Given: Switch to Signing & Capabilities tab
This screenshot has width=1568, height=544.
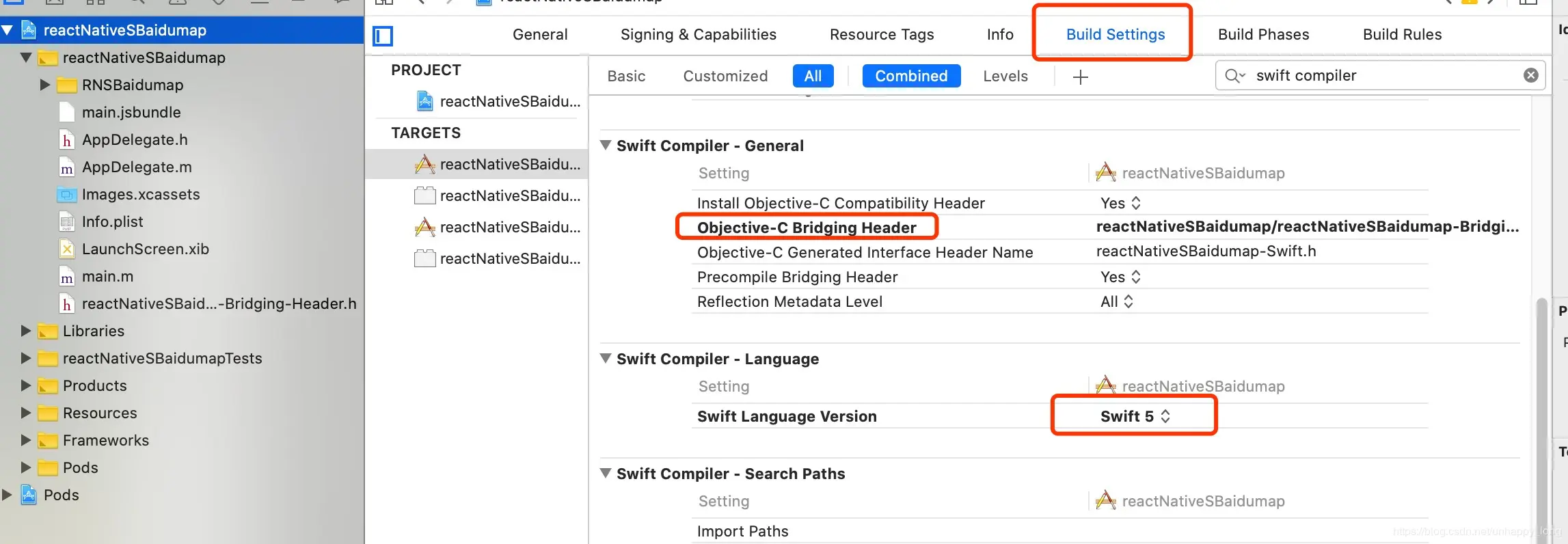Looking at the screenshot, I should coord(698,34).
